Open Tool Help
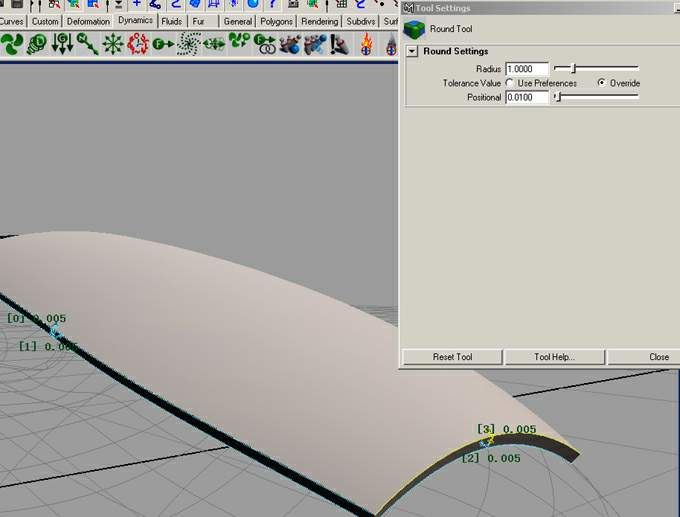The image size is (680, 517). click(x=554, y=357)
